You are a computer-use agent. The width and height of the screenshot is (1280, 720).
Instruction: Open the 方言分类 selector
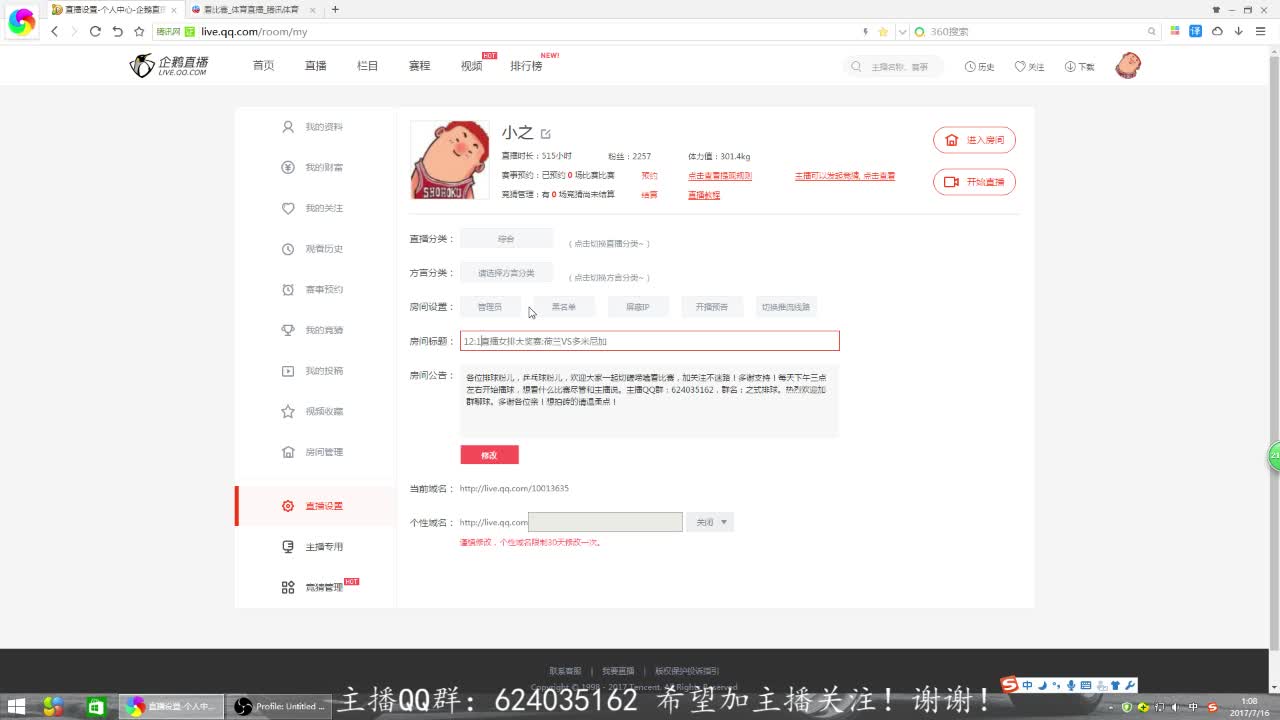click(506, 273)
